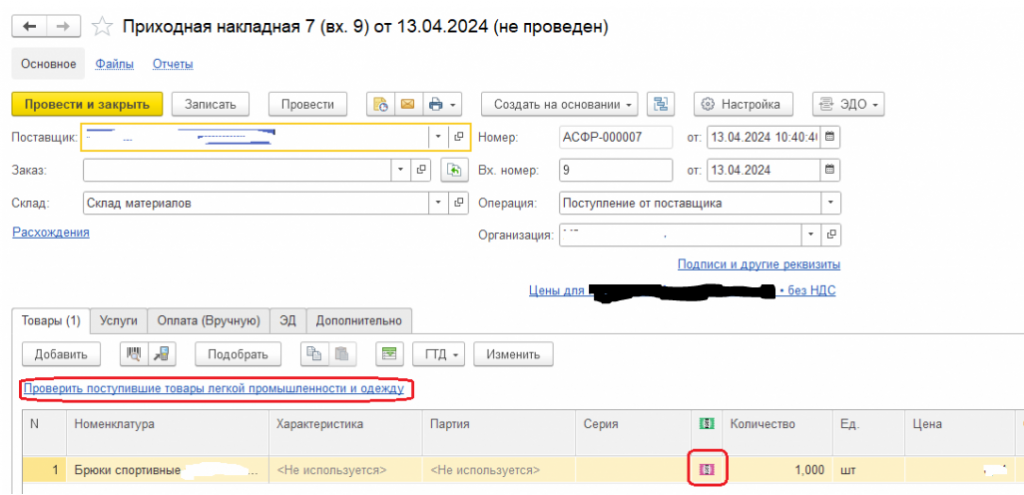
Task: Click the Вх. номер field with 9
Action: [616, 170]
